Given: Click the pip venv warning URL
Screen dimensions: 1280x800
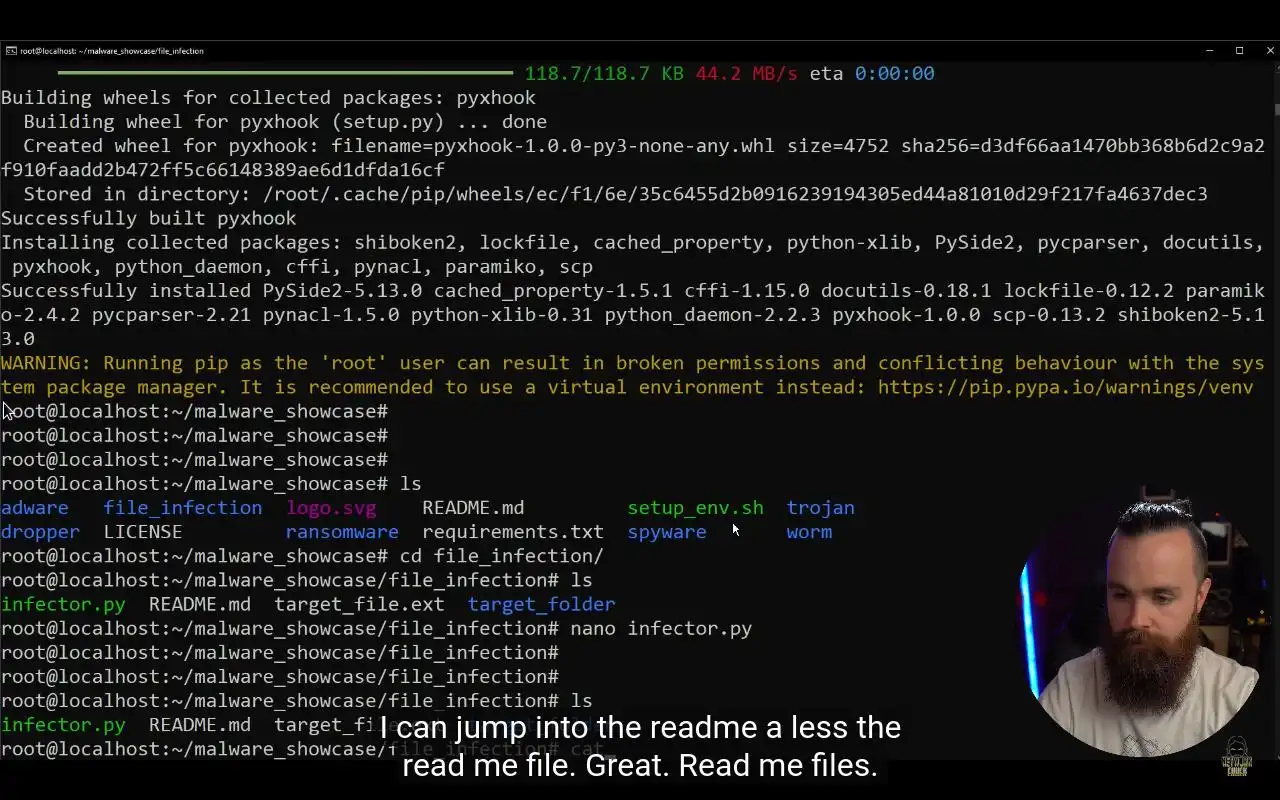Looking at the screenshot, I should (x=1065, y=387).
